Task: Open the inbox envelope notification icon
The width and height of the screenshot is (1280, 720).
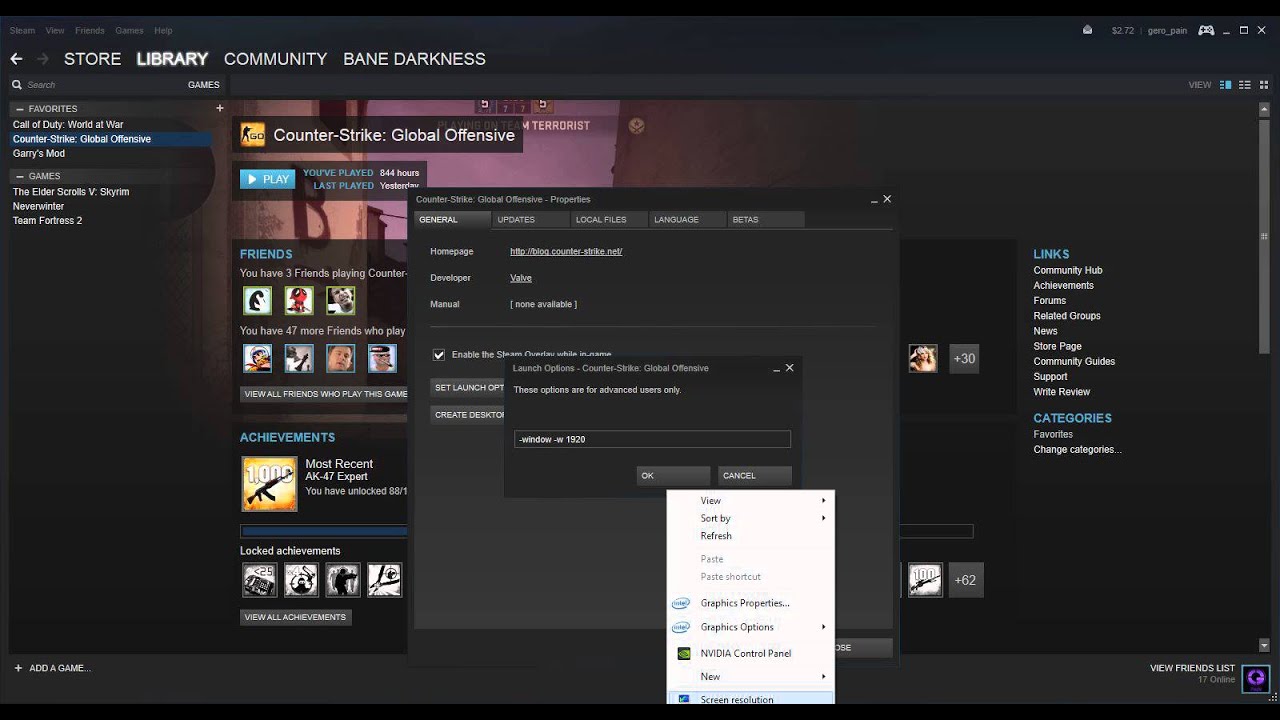Action: (x=1087, y=30)
